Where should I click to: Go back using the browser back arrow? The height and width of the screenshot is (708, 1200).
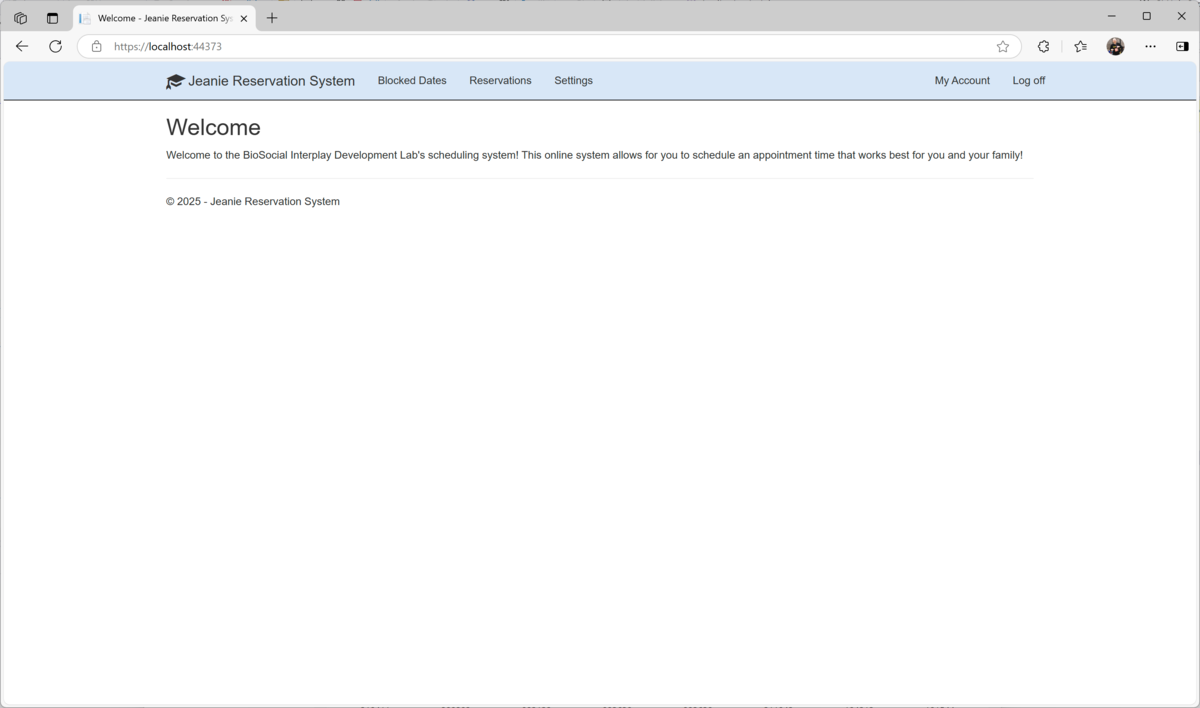click(x=22, y=46)
